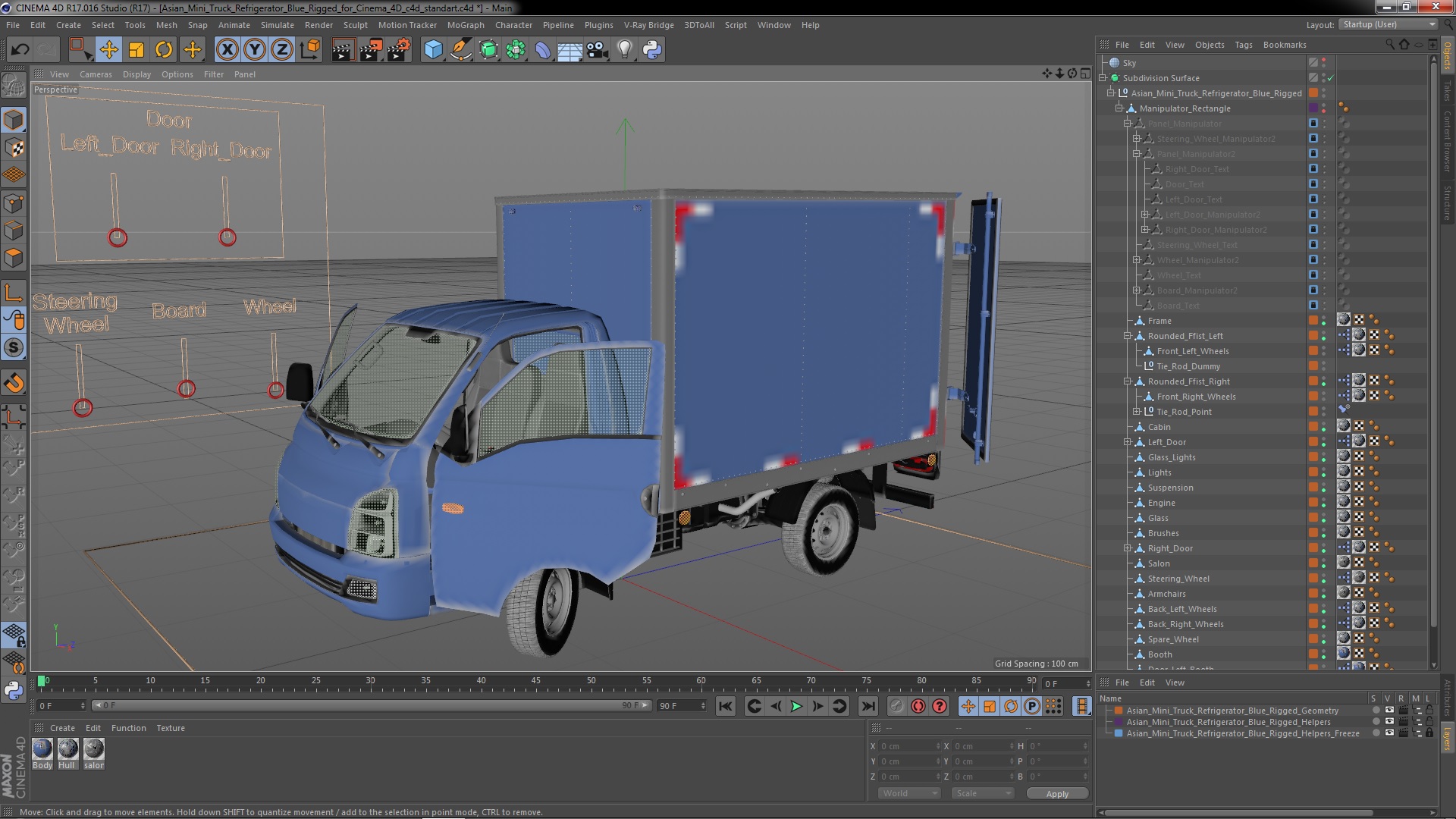1456x819 pixels.
Task: Open the World coordinate dropdown
Action: [908, 793]
